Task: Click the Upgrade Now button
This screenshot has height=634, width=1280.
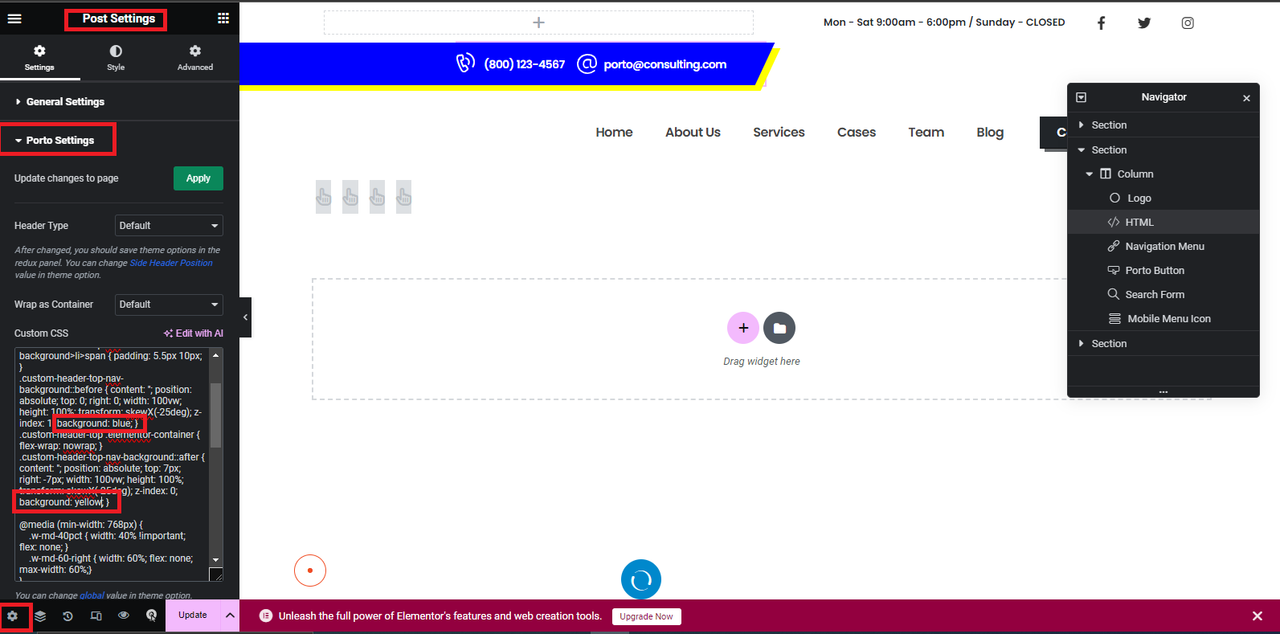Action: tap(646, 616)
